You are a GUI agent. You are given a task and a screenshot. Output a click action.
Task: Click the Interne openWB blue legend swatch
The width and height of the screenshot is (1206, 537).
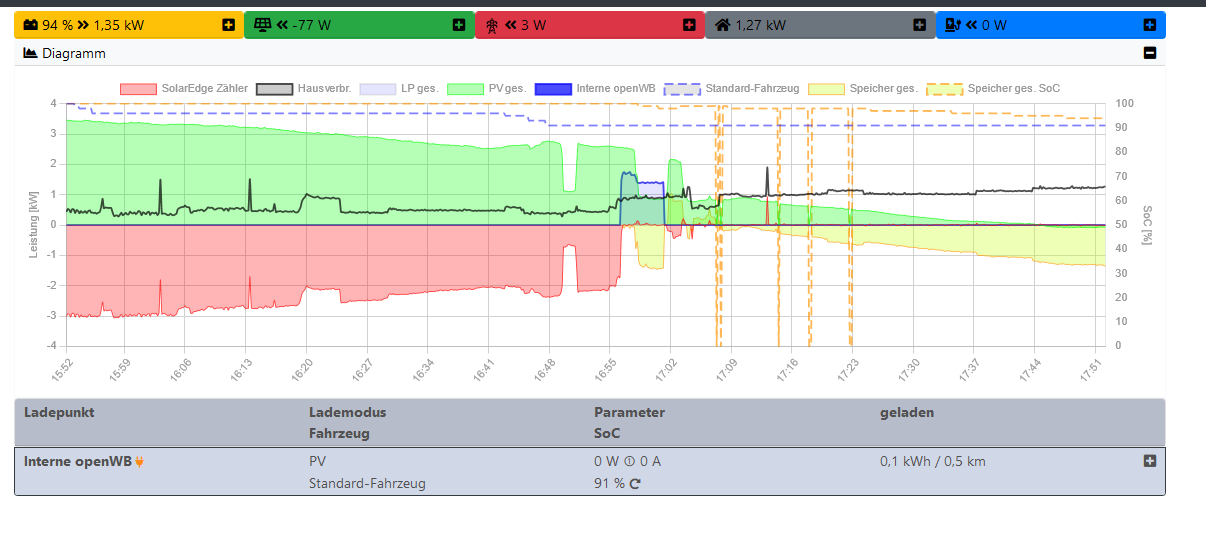tap(552, 89)
